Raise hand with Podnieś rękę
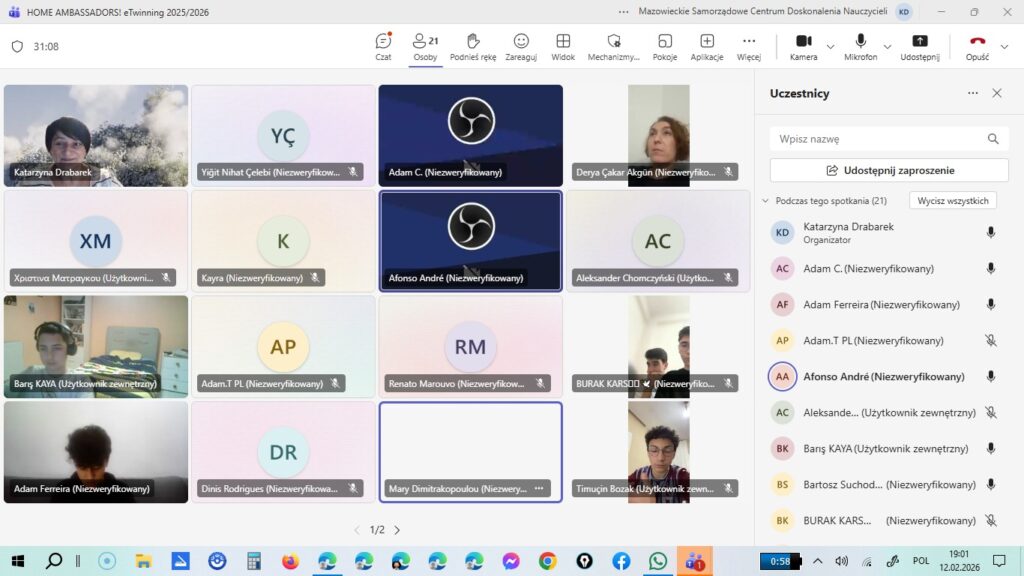Image resolution: width=1024 pixels, height=576 pixels. coord(473,47)
